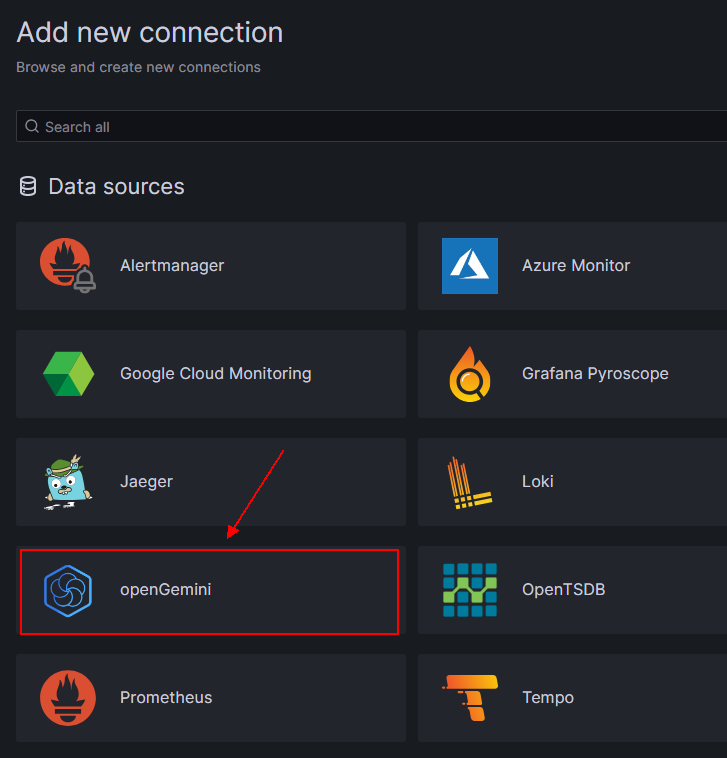Focus the Search all input field
This screenshot has height=758, width=727.
click(x=371, y=126)
